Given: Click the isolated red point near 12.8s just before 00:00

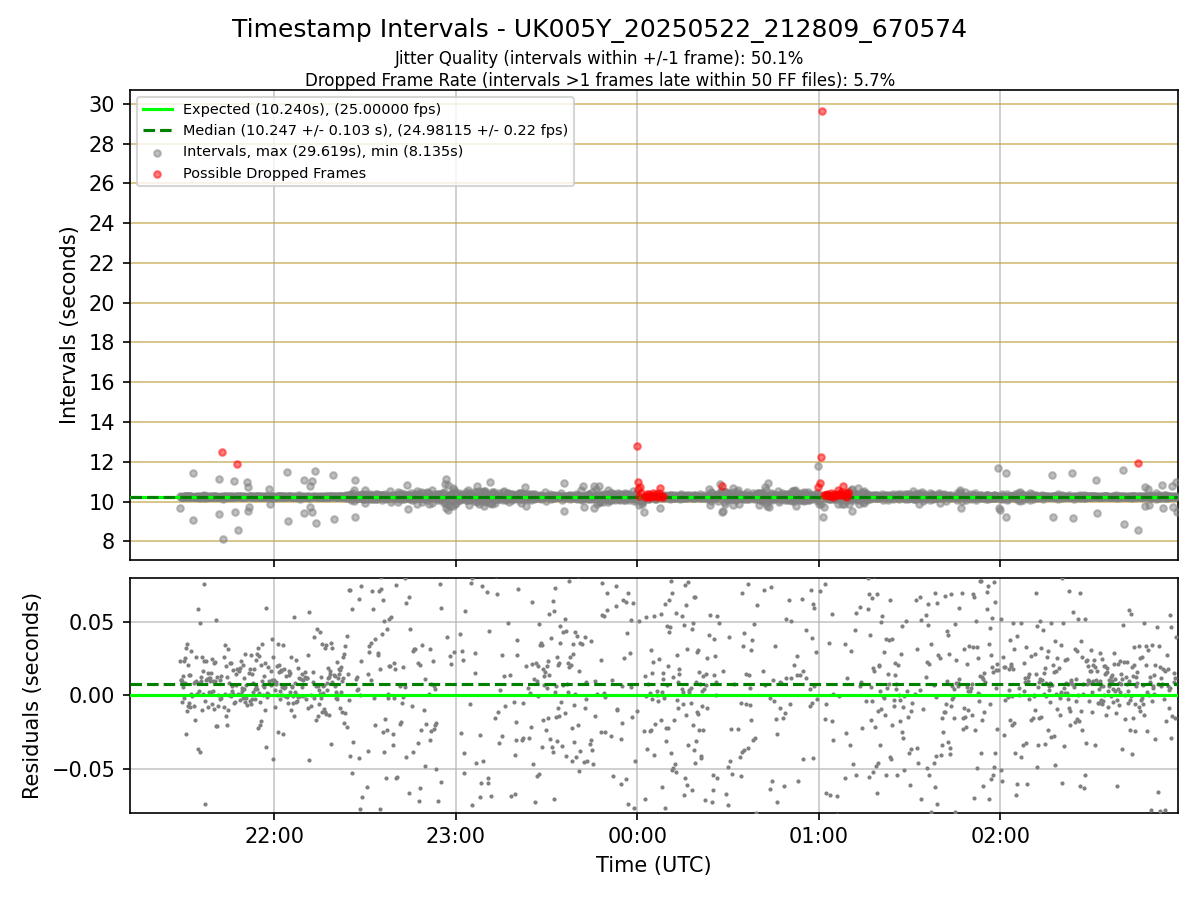Looking at the screenshot, I should point(637,446).
